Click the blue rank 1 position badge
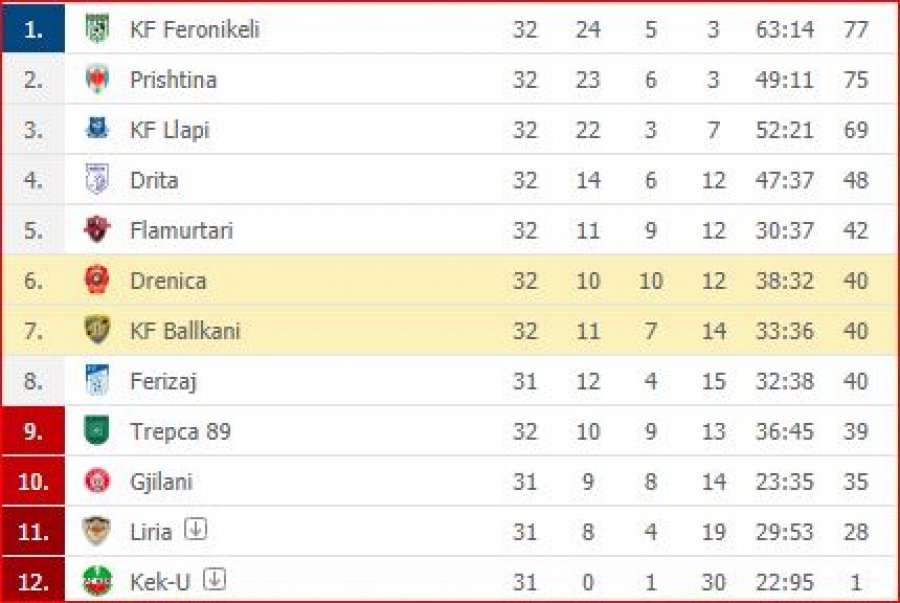The image size is (900, 603). pyautogui.click(x=33, y=28)
